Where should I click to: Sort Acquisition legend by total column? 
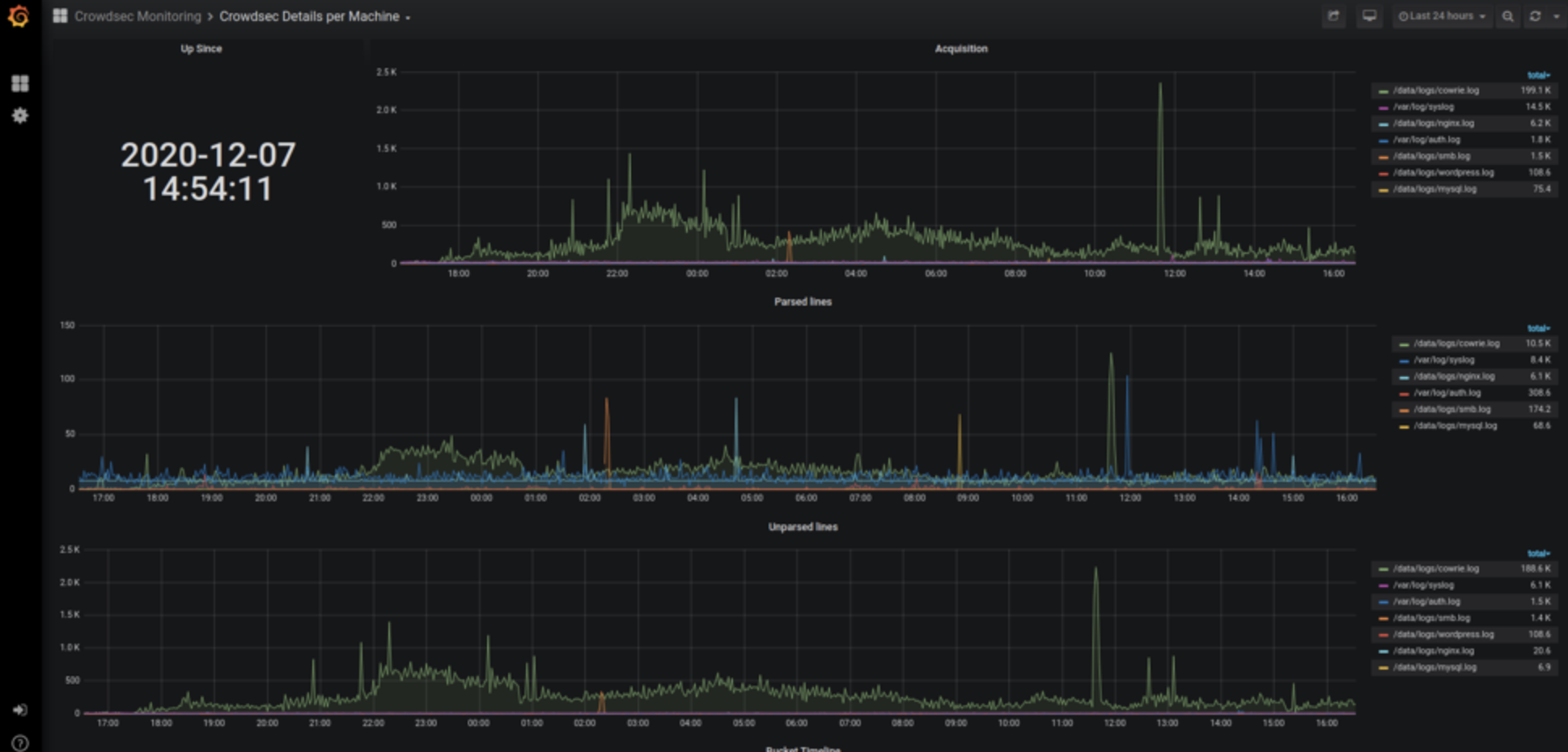click(x=1538, y=75)
